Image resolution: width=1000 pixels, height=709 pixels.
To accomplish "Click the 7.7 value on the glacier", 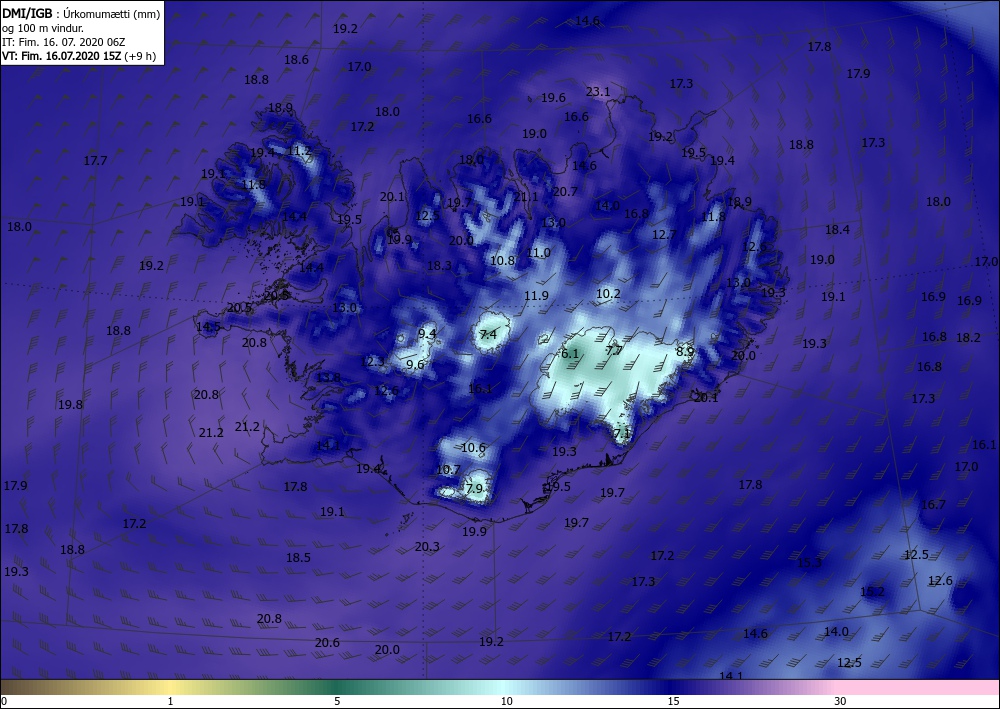I will tap(614, 350).
